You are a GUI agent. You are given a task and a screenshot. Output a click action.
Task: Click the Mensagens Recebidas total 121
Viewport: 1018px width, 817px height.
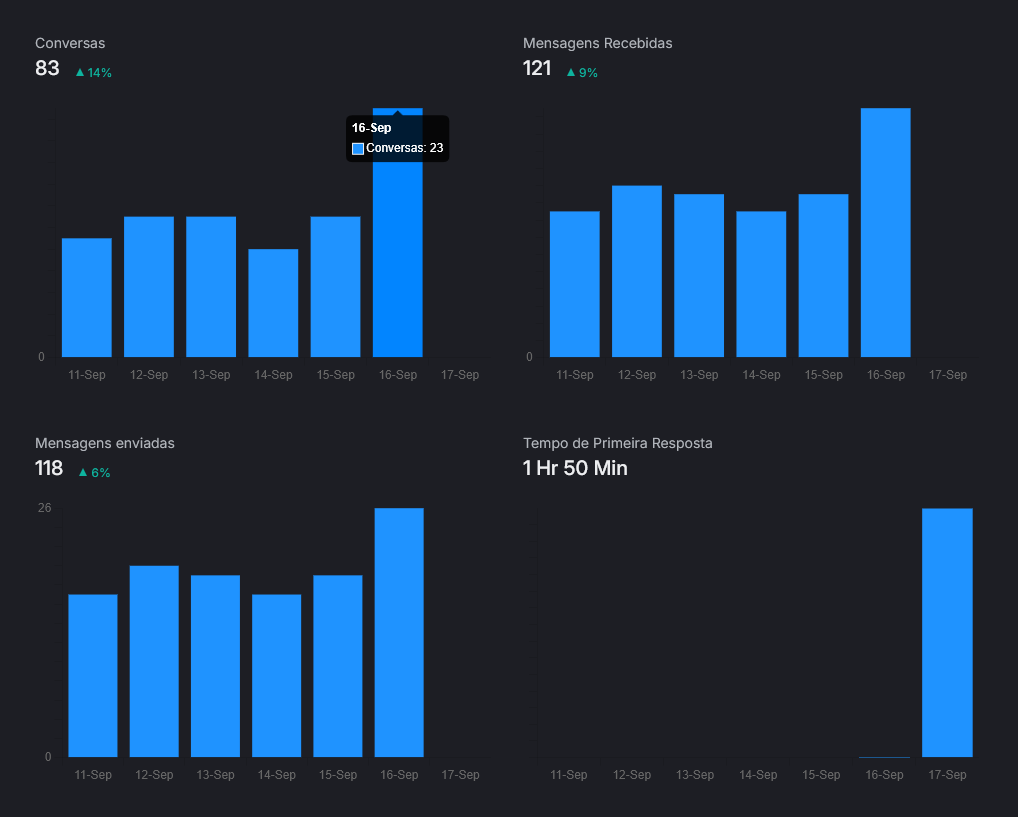(537, 68)
